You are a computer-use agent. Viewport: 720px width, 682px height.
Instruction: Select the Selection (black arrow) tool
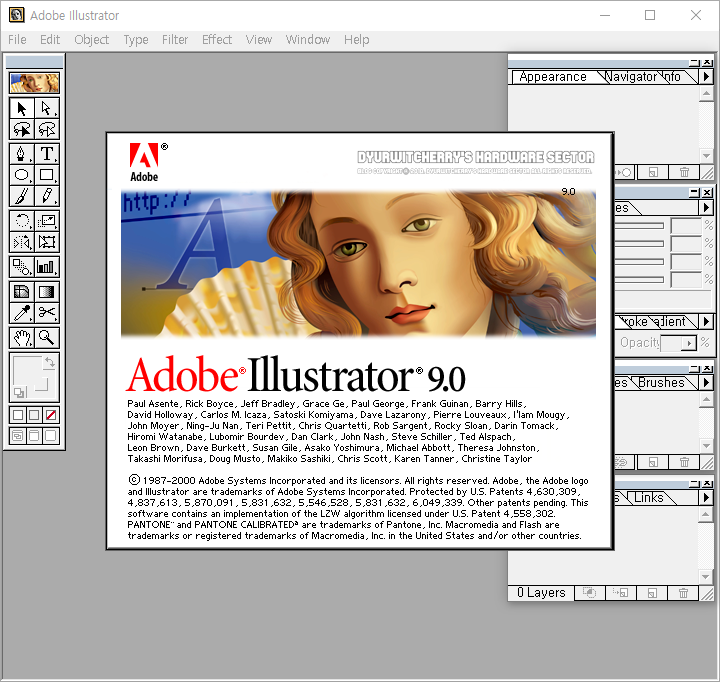click(x=22, y=108)
